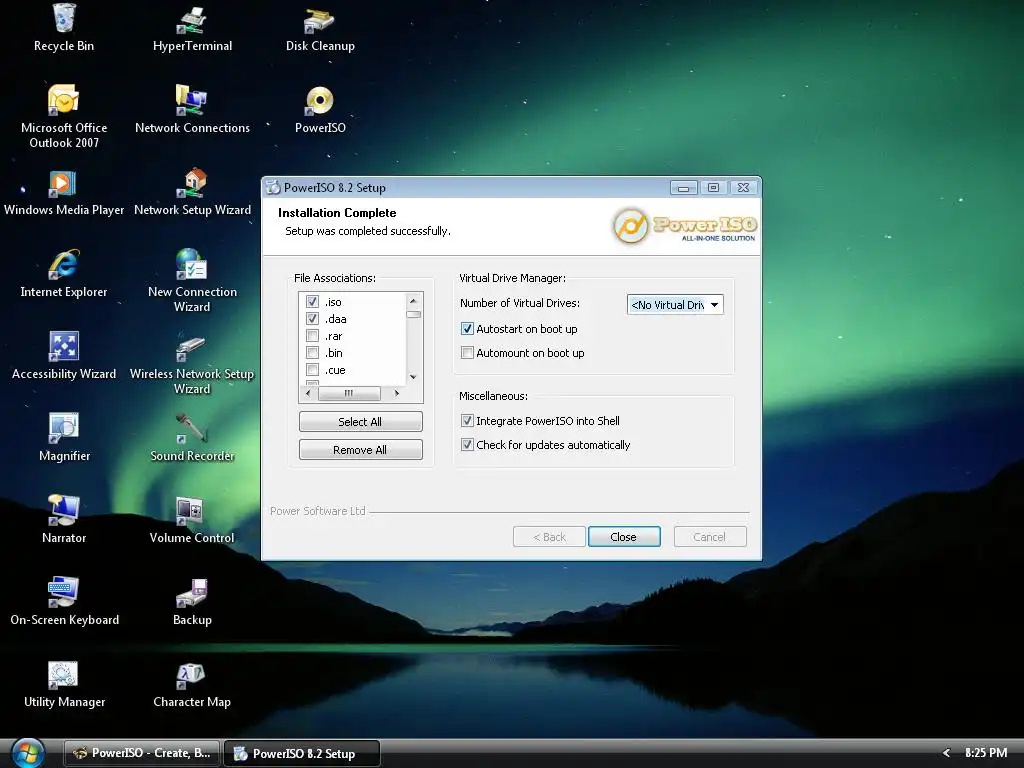The image size is (1024, 768).
Task: Select the Network Connections desktop icon
Action: point(192,108)
